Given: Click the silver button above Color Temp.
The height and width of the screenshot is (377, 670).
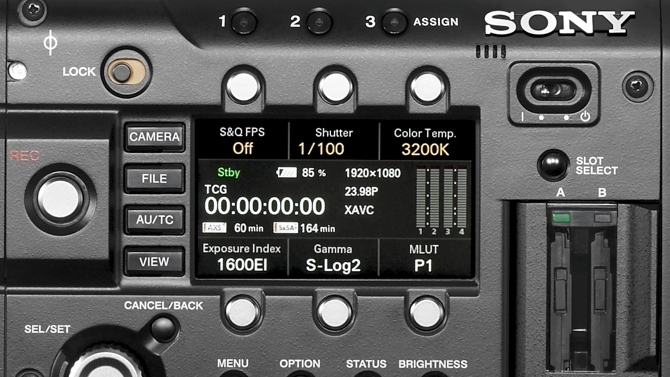Looking at the screenshot, I should coord(427,87).
